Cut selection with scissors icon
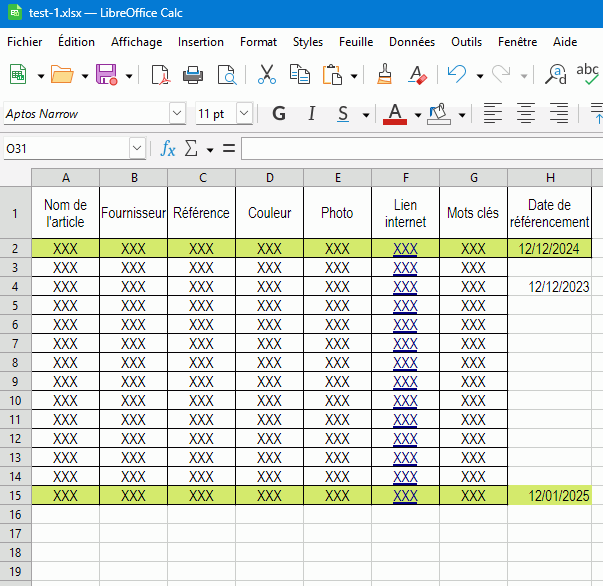603x586 pixels. tap(267, 75)
